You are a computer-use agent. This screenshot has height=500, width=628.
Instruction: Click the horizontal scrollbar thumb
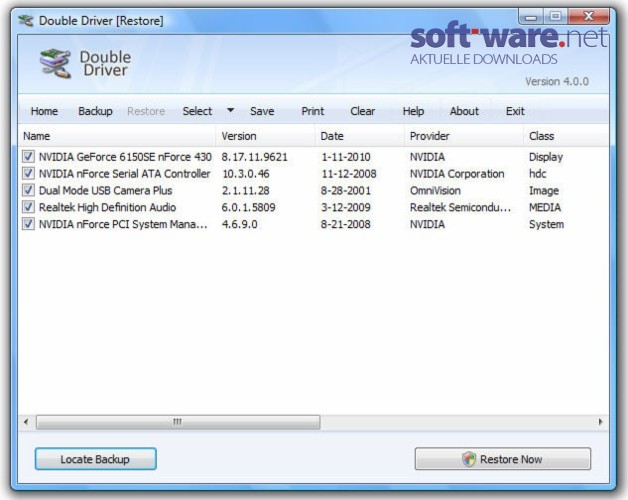tap(178, 422)
